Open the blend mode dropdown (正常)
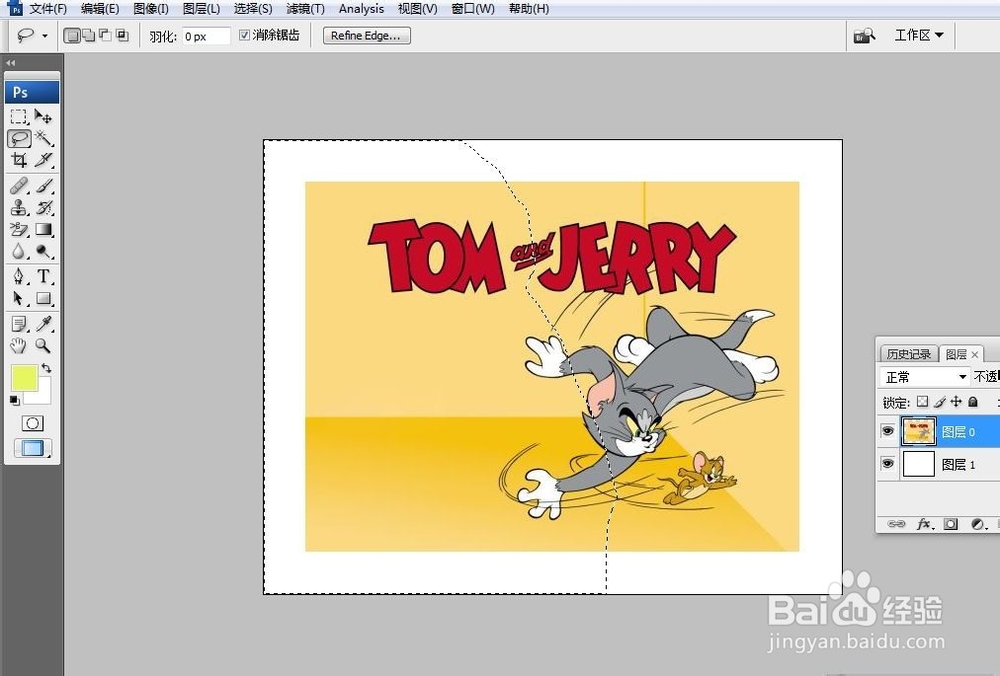The width and height of the screenshot is (1000, 676). pos(925,377)
